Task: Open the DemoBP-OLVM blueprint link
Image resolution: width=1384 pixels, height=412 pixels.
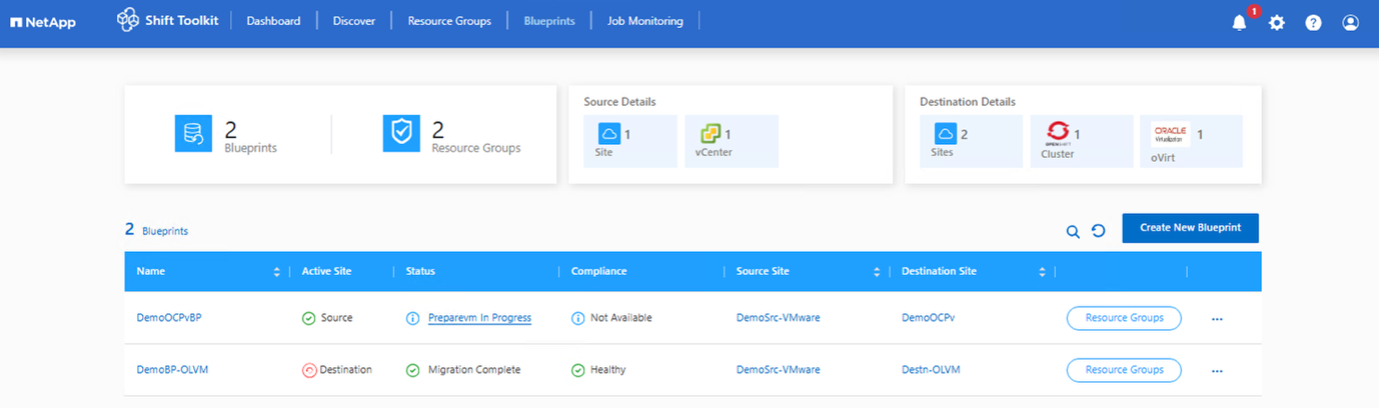Action: (174, 371)
